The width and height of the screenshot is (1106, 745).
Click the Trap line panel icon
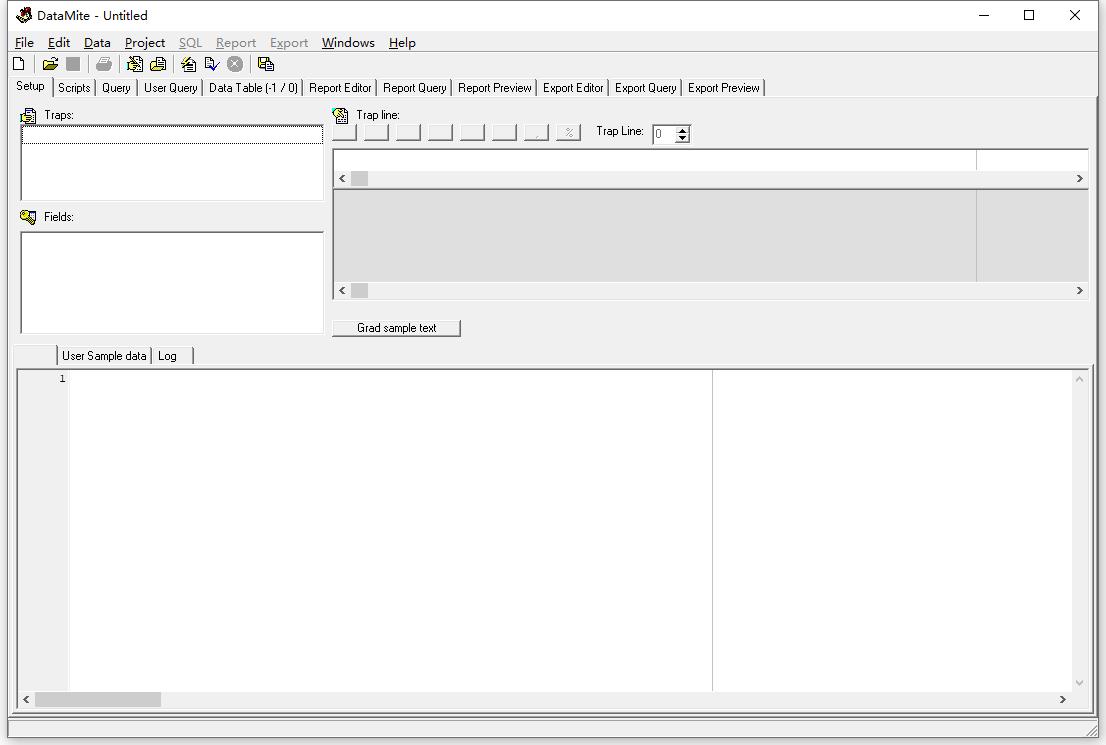tap(340, 115)
